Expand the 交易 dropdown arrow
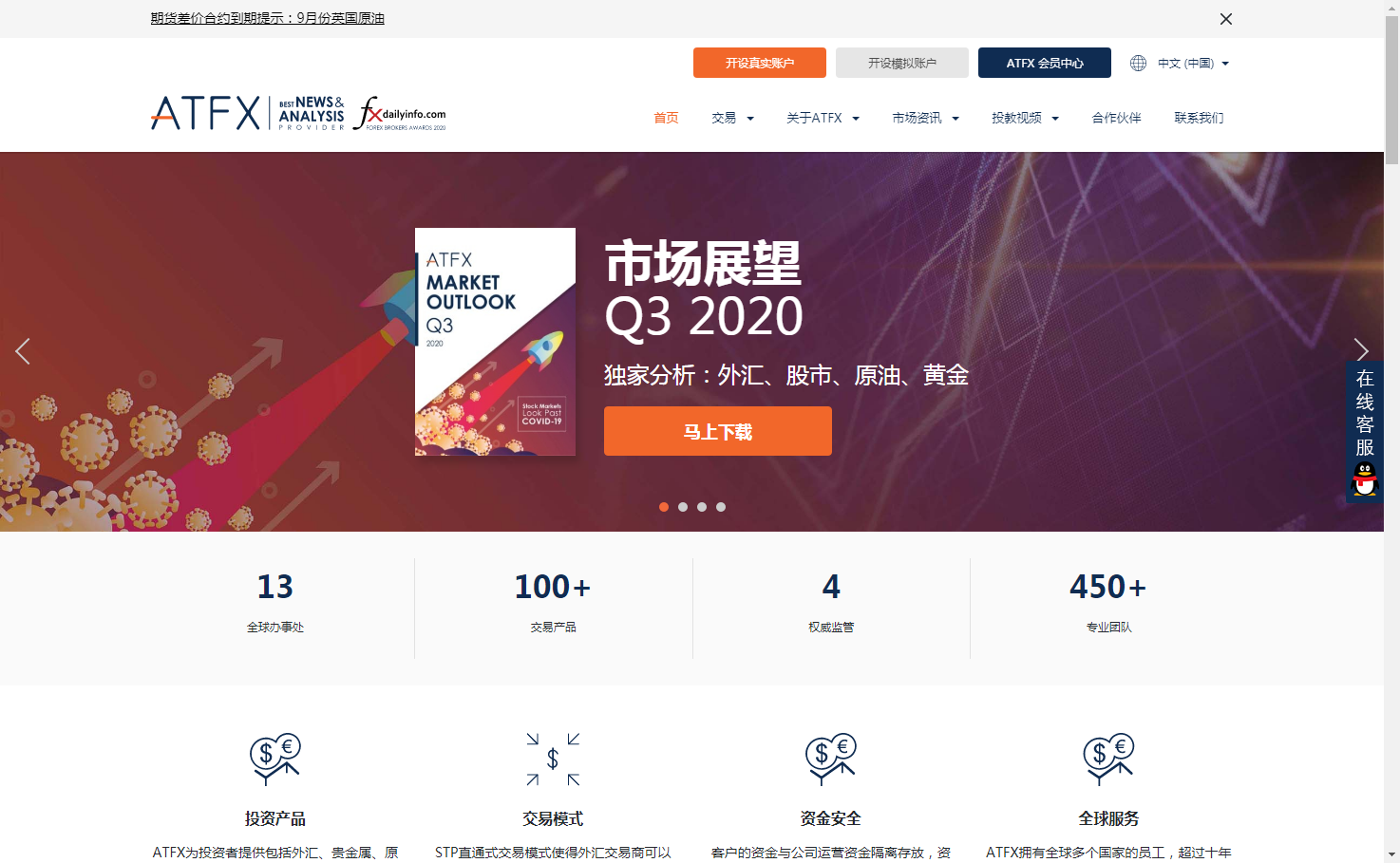 click(750, 119)
